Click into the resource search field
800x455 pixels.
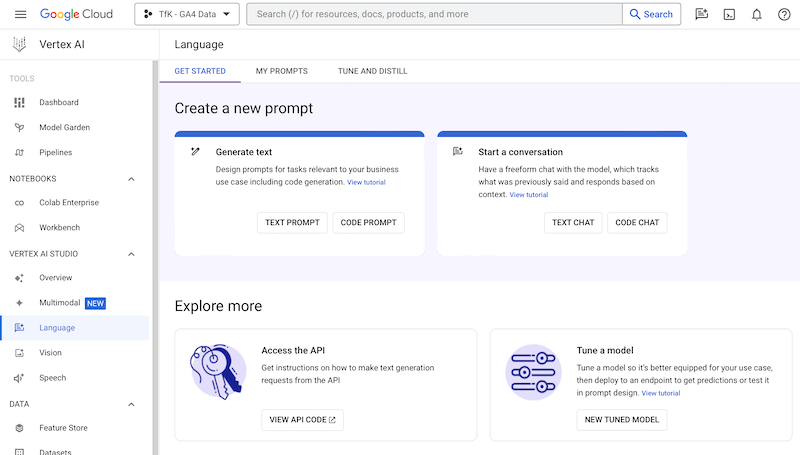click(x=435, y=14)
